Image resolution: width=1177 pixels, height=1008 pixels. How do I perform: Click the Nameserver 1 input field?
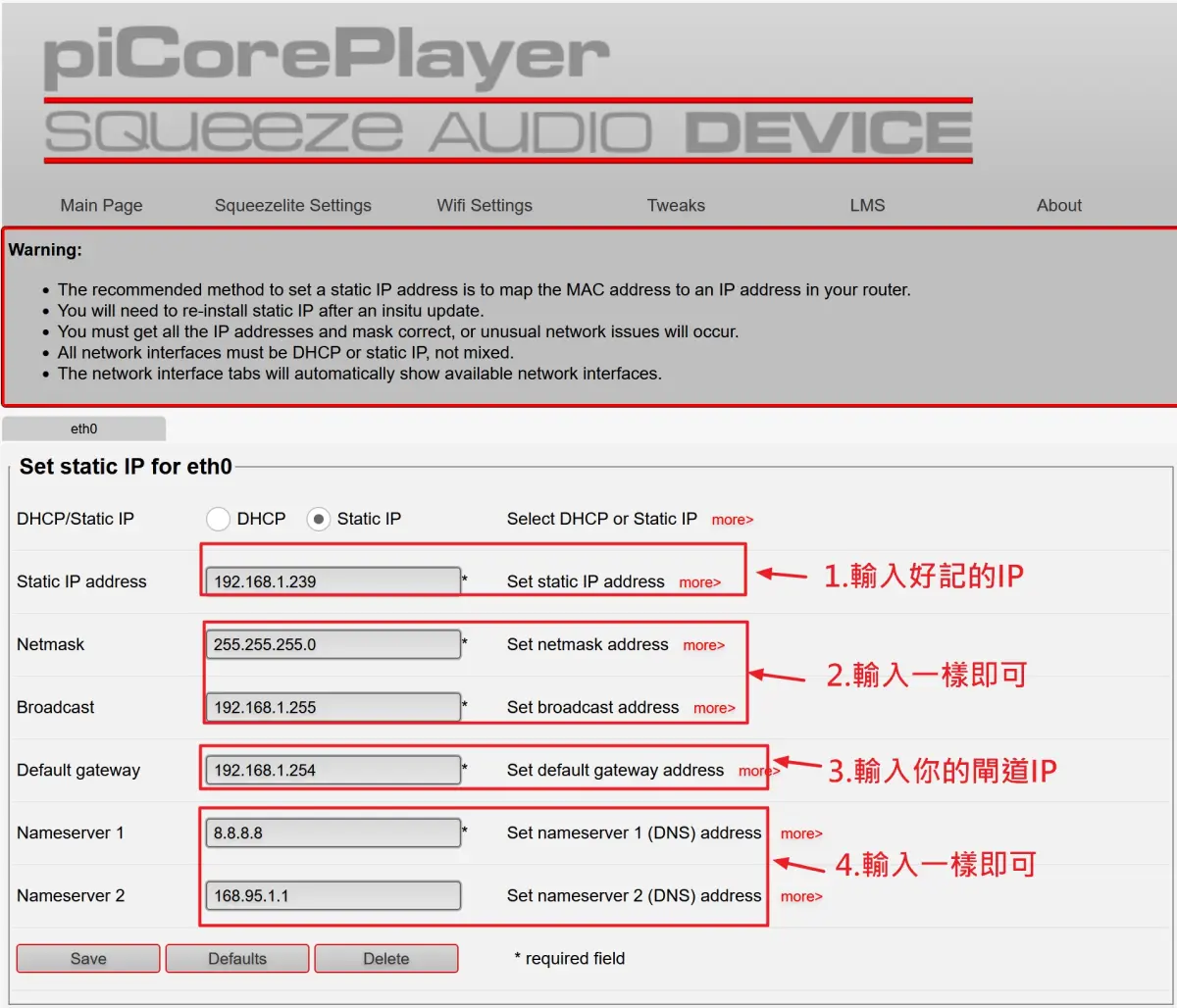click(x=333, y=832)
